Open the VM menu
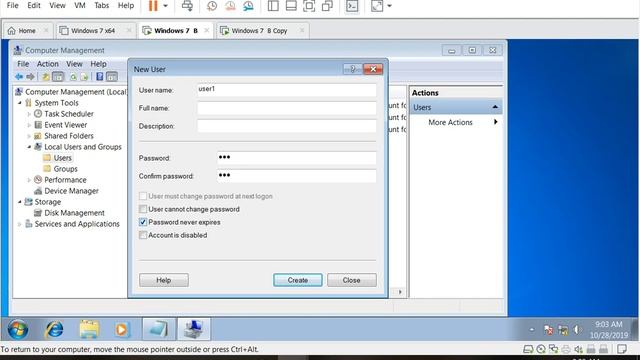Viewport: 640px width, 360px height. (80, 5)
